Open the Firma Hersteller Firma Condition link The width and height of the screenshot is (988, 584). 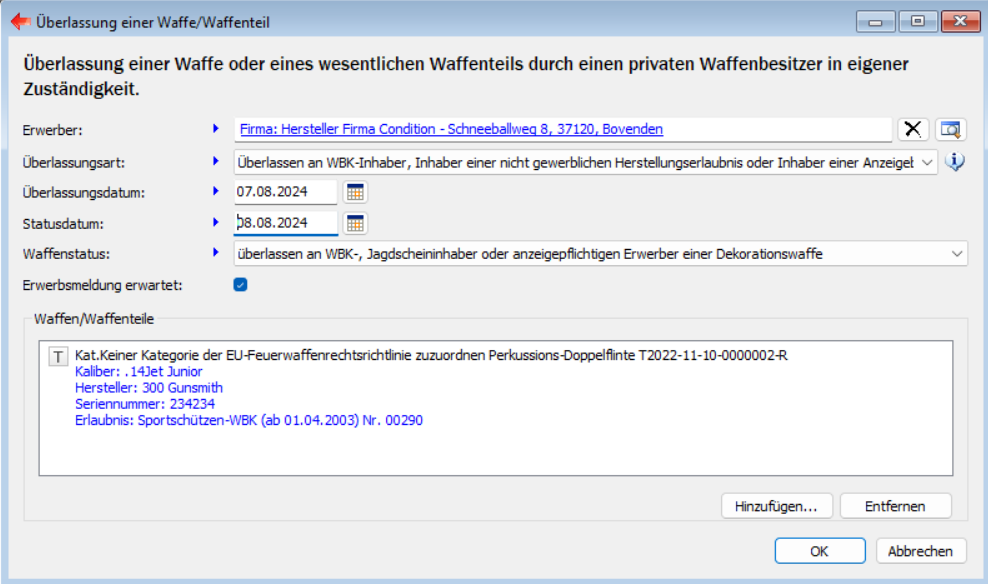pos(451,129)
